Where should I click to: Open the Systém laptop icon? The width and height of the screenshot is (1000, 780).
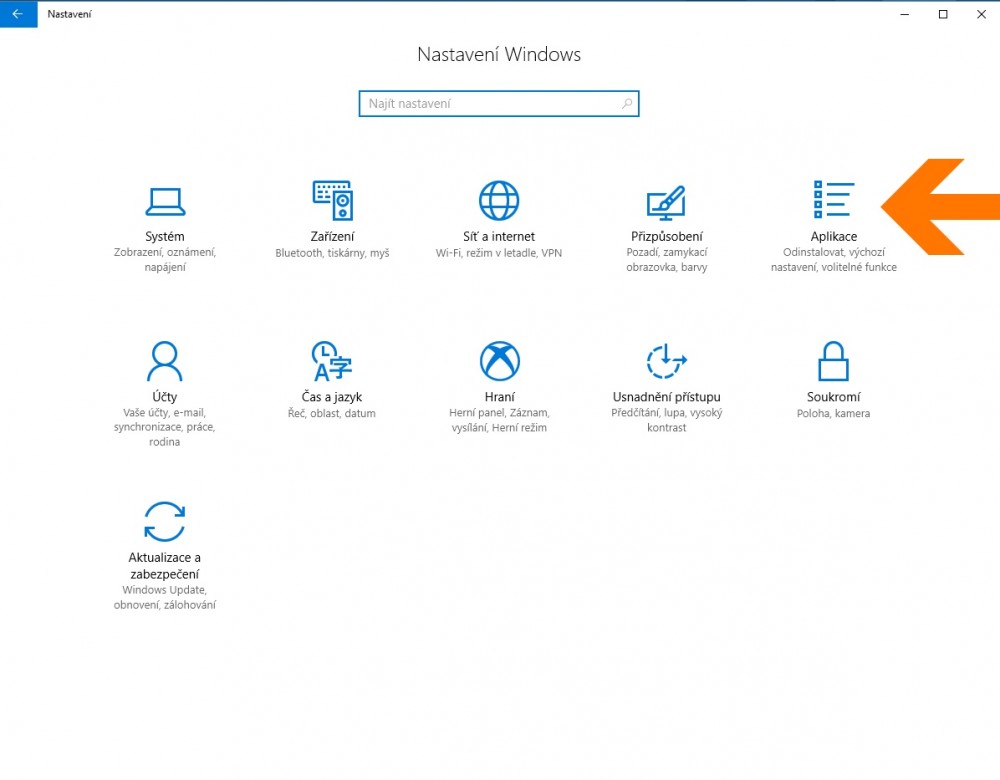click(165, 201)
